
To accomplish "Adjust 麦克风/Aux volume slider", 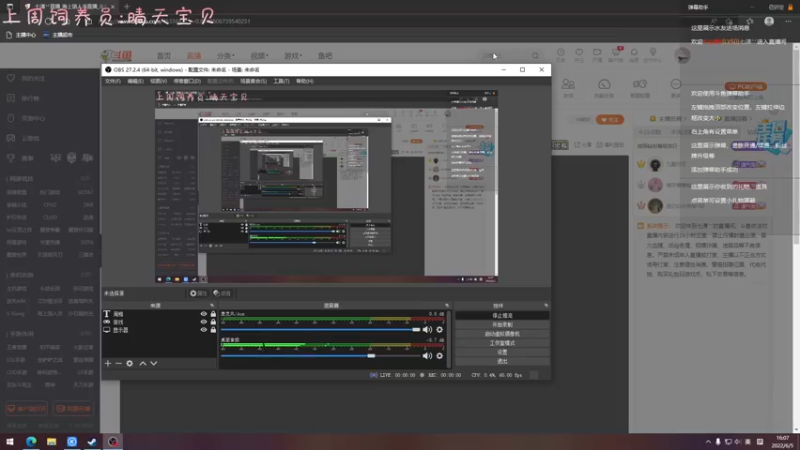I will [x=320, y=330].
